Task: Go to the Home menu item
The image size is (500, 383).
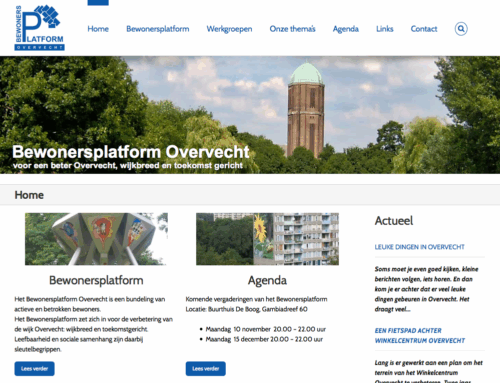Action: pyautogui.click(x=98, y=29)
